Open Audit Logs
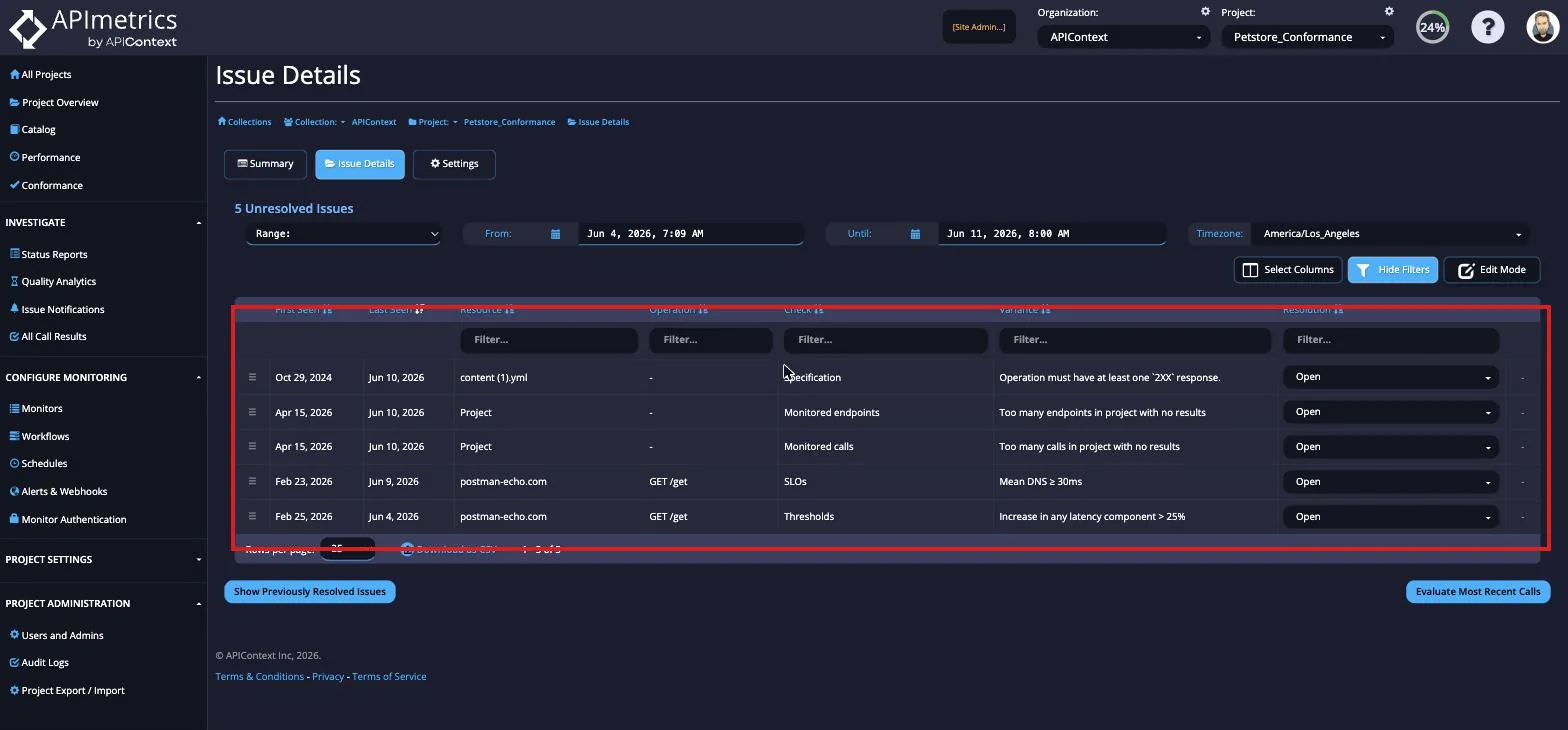 (39, 662)
